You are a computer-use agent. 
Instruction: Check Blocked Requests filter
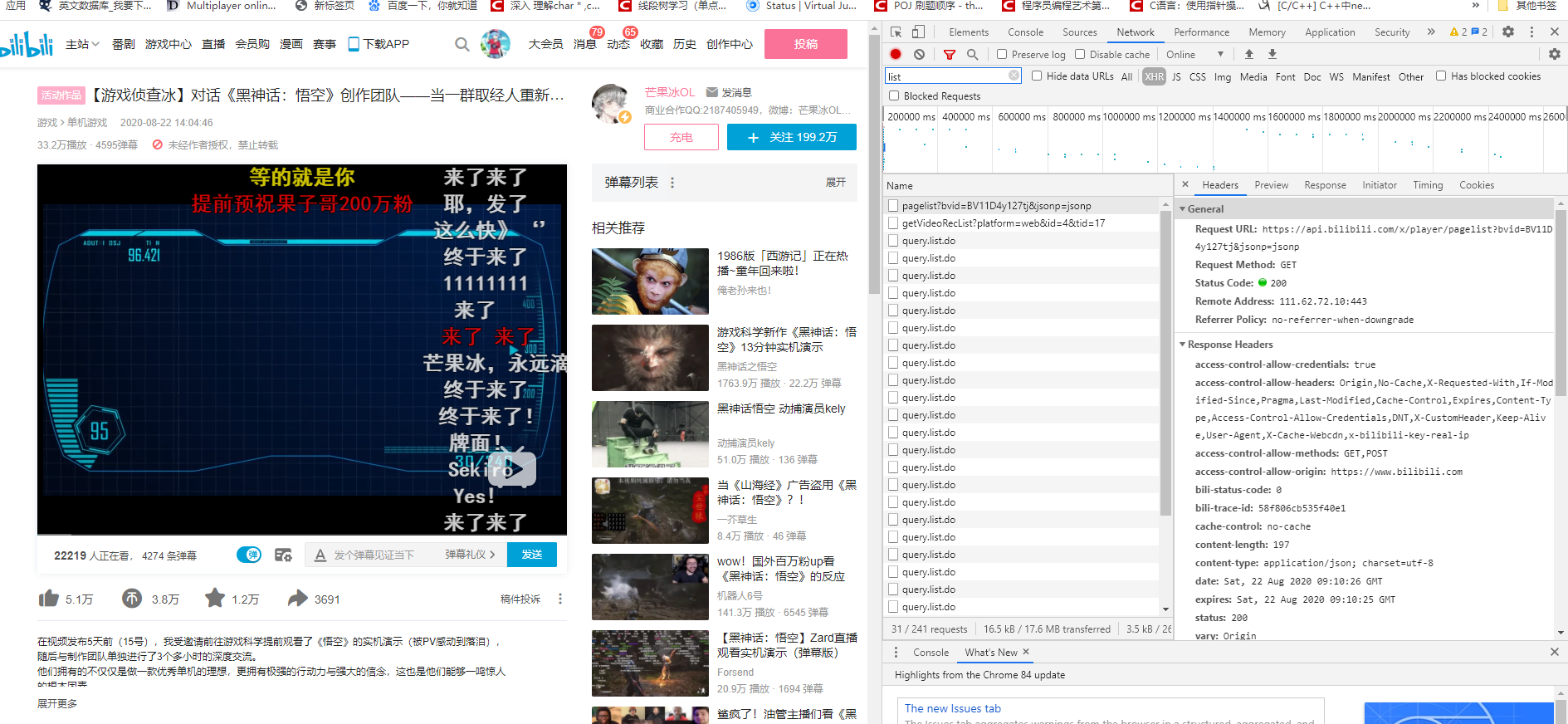(x=894, y=95)
